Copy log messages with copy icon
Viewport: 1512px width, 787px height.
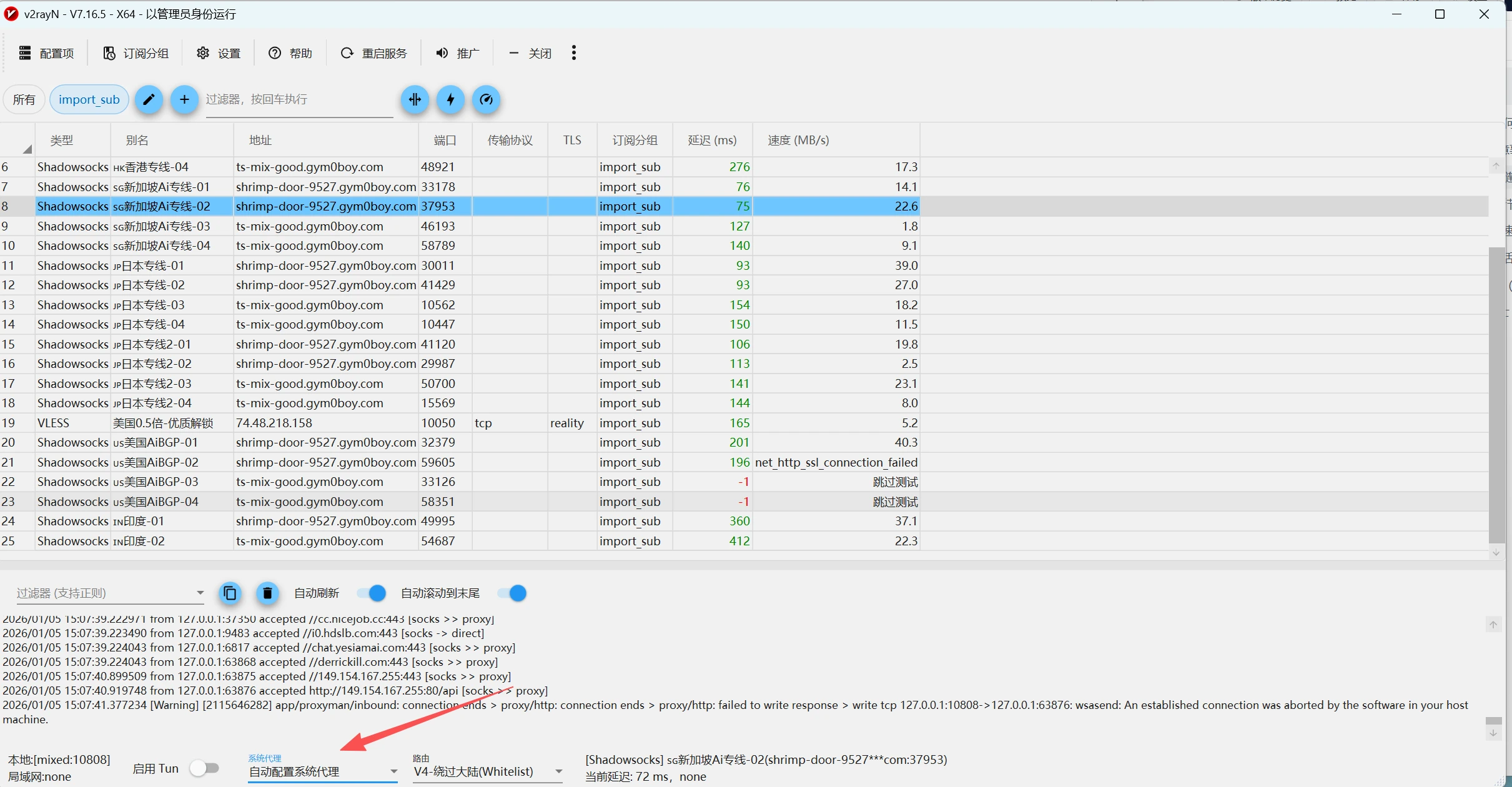(230, 593)
